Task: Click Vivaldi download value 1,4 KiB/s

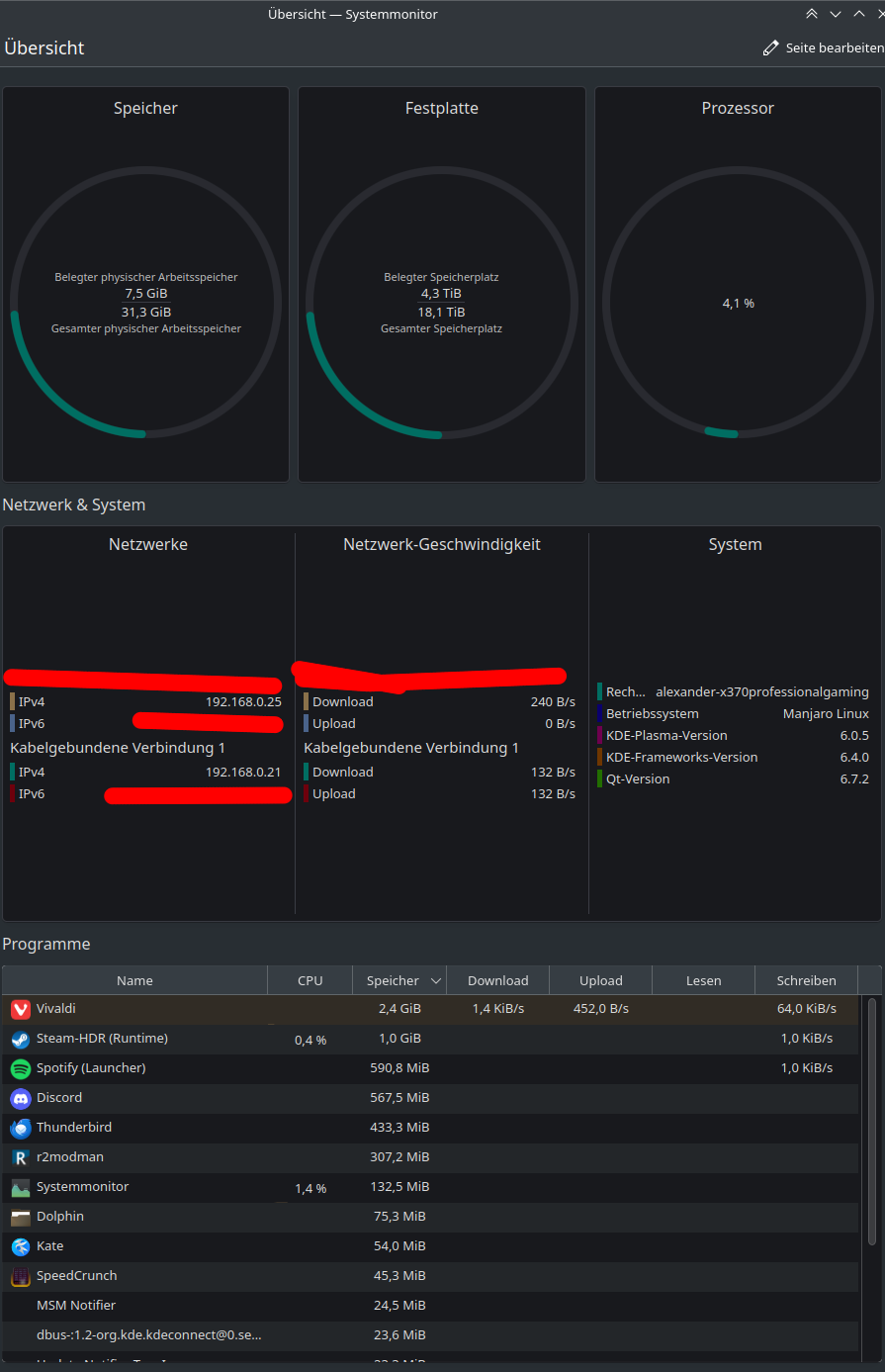Action: click(497, 1008)
